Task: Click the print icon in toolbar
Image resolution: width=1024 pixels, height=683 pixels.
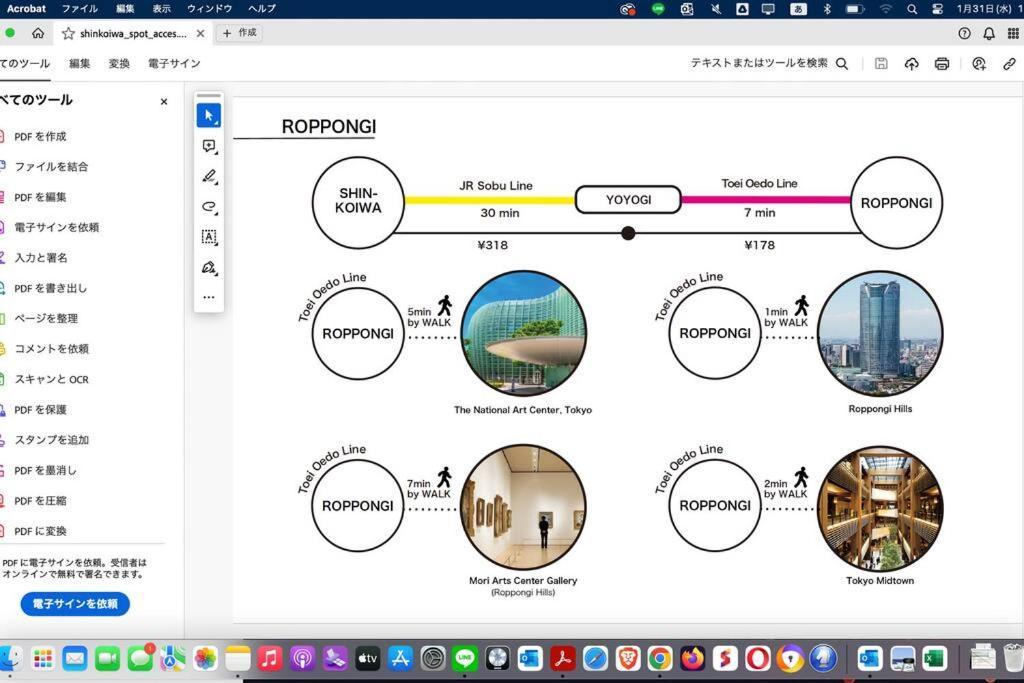Action: [x=941, y=63]
